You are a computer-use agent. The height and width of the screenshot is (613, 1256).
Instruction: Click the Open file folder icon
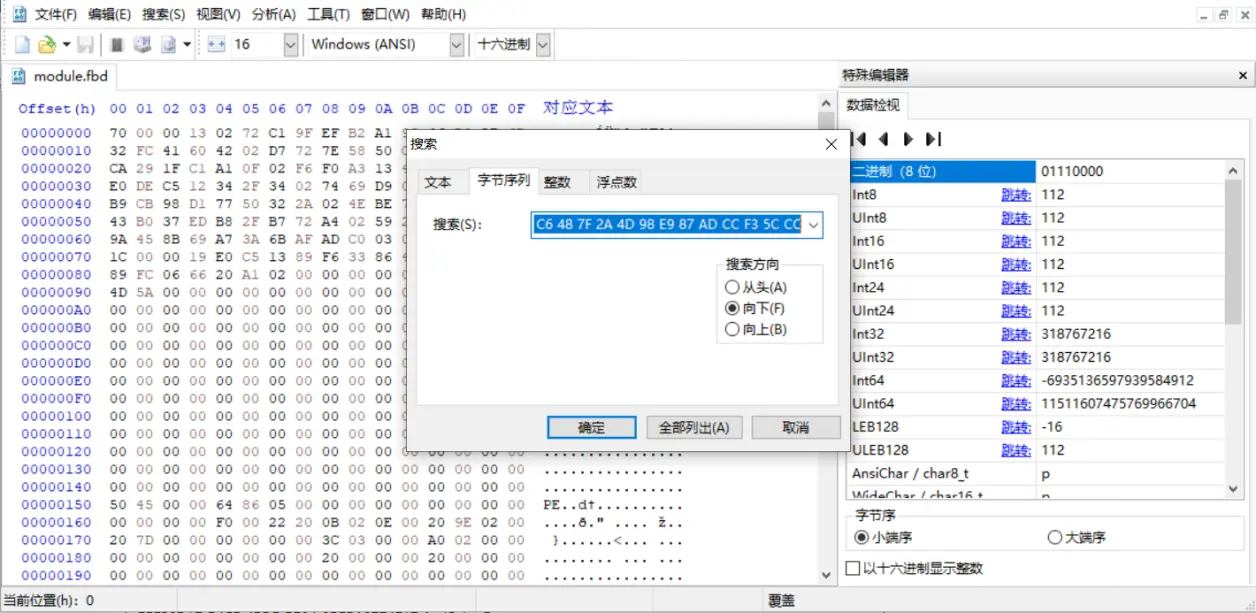click(x=46, y=45)
